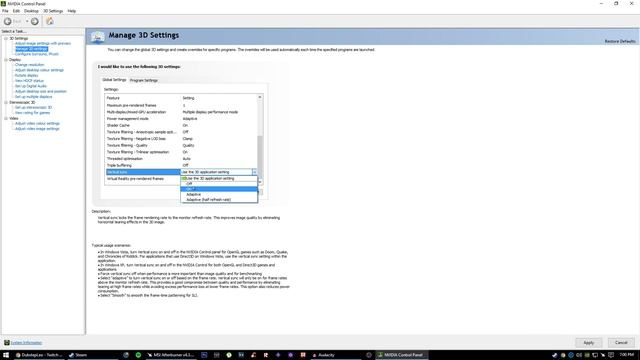The height and width of the screenshot is (360, 640).
Task: Open the Help menu
Action: pyautogui.click(x=71, y=11)
